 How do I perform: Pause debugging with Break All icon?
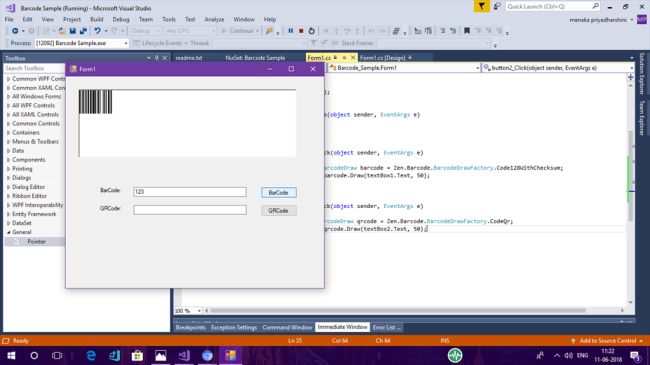(291, 31)
